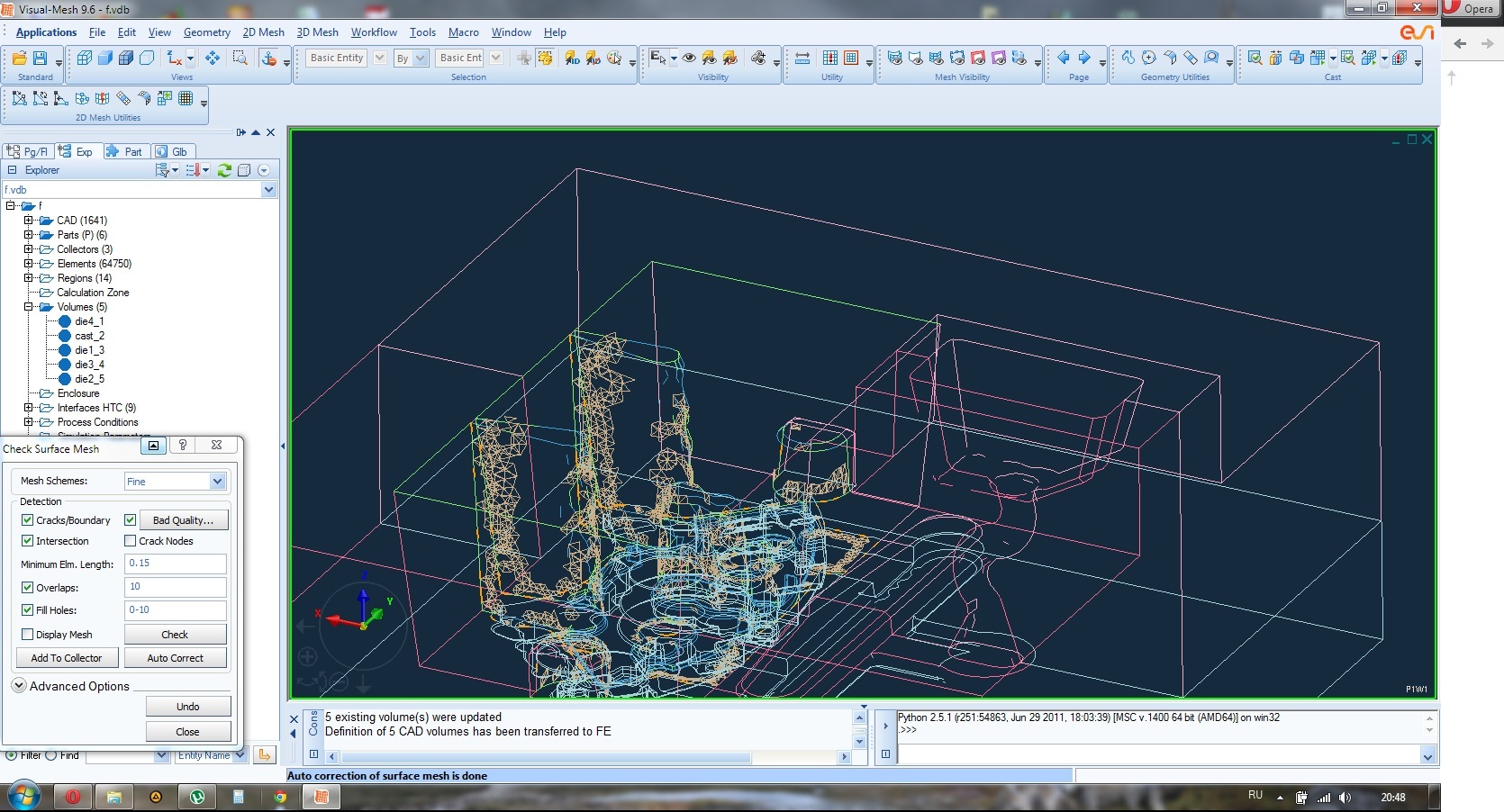Click the Save disk icon
Screen dimensions: 1504x812
[x=40, y=58]
